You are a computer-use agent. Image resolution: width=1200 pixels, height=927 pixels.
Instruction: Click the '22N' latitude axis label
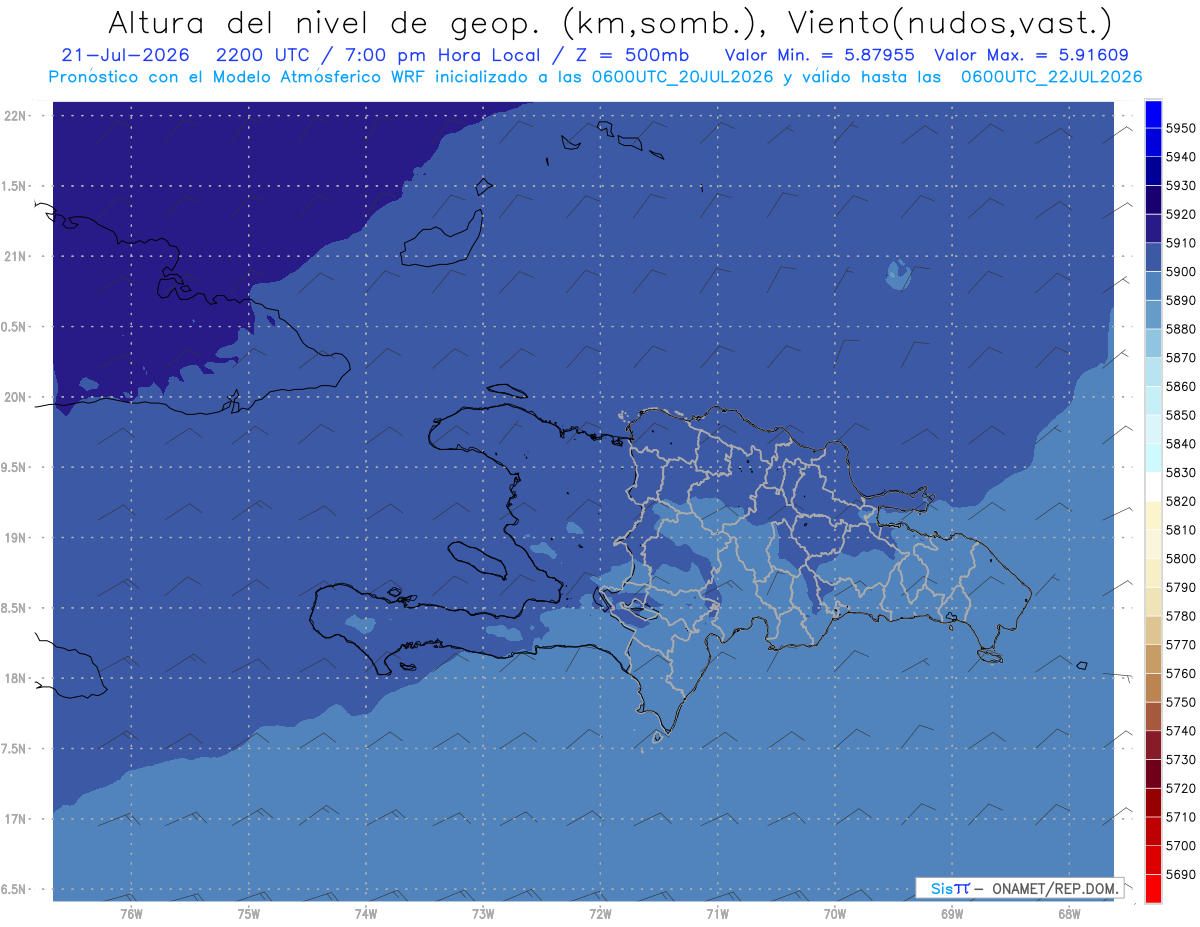point(15,116)
